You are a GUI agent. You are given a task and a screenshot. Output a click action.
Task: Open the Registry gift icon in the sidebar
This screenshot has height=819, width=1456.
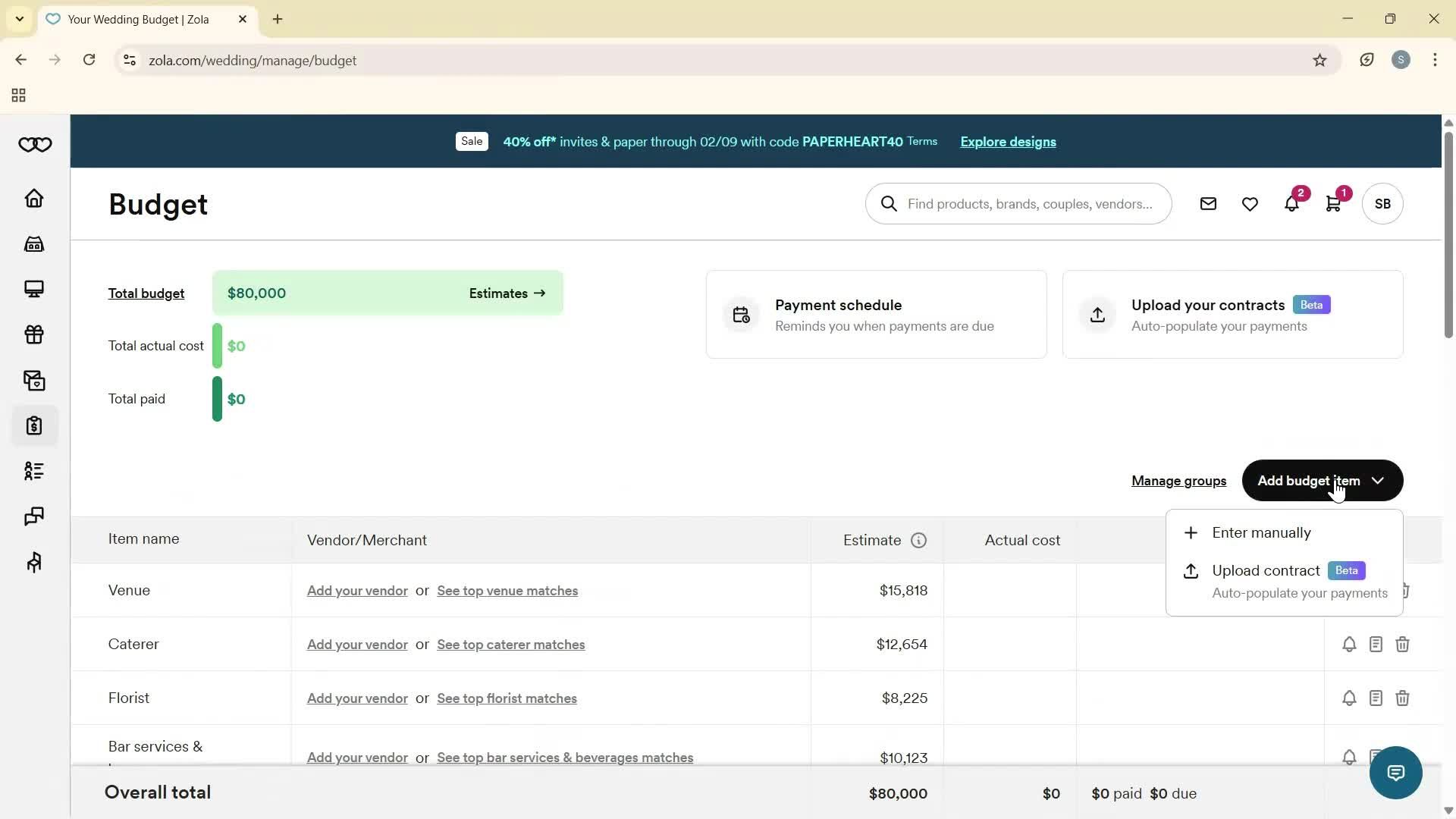click(x=34, y=335)
